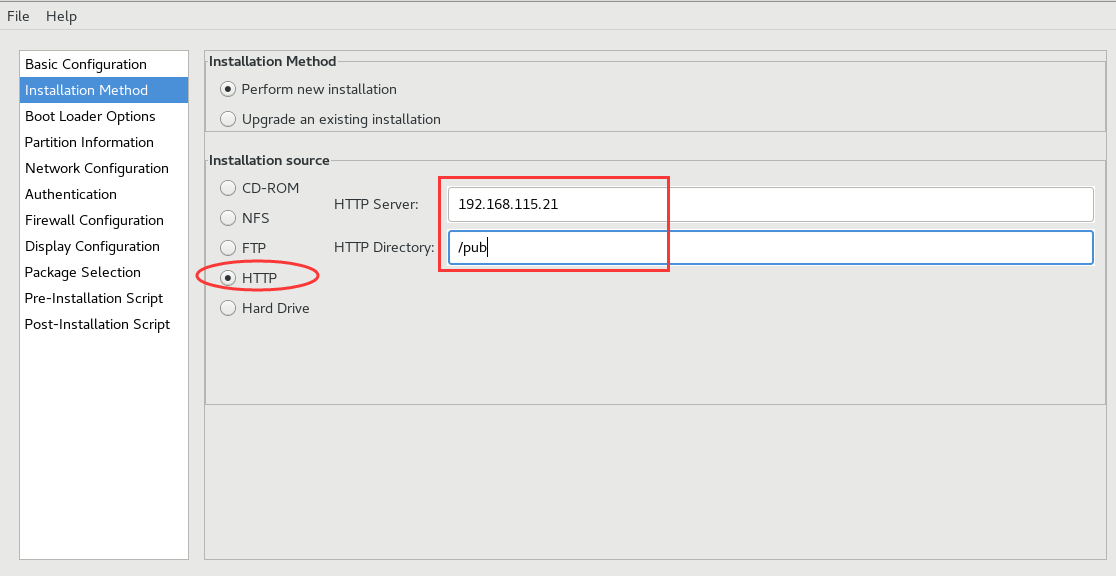Go to Boot Loader Options

(104, 116)
